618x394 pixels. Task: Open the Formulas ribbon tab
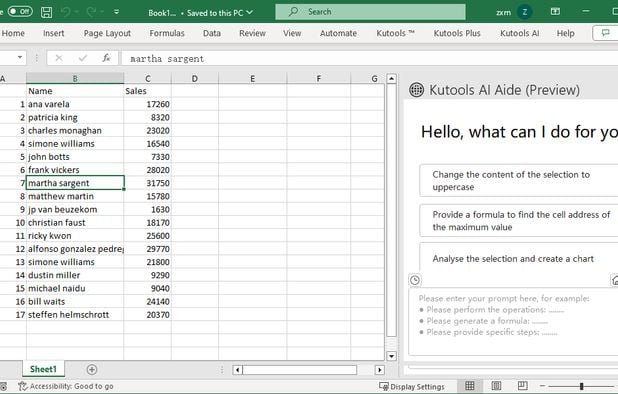pos(167,33)
